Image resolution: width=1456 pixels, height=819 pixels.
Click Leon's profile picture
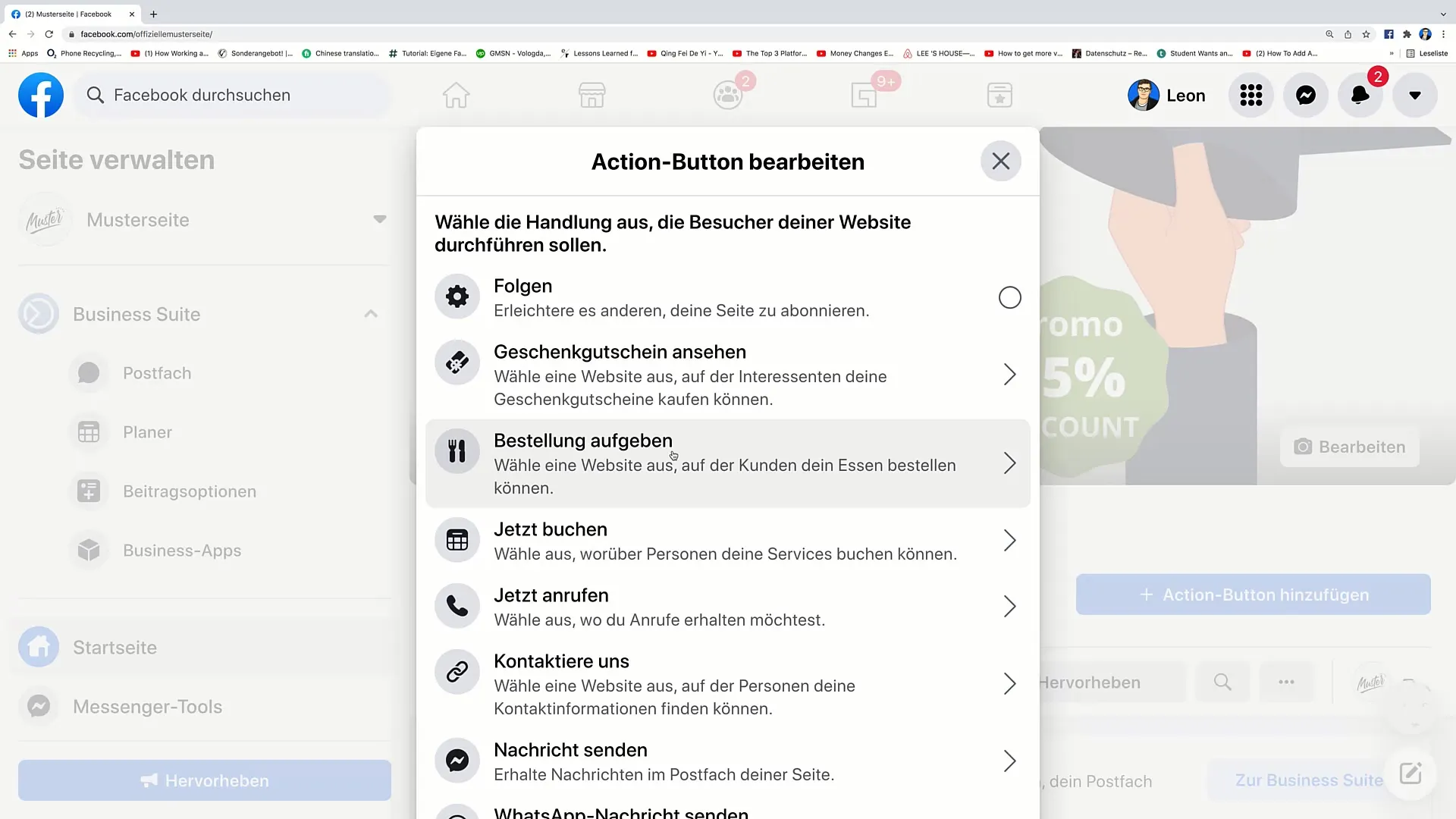[x=1143, y=95]
